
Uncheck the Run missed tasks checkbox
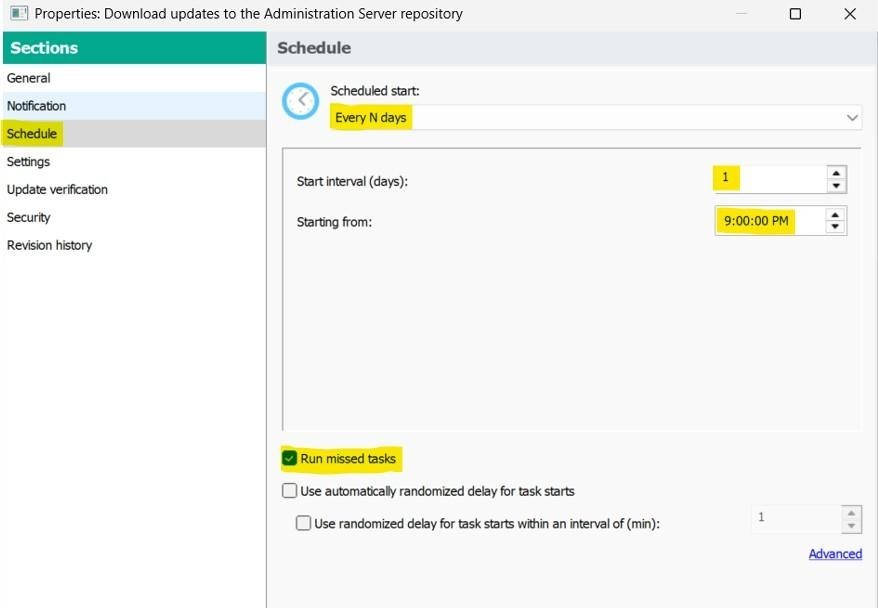[290, 459]
